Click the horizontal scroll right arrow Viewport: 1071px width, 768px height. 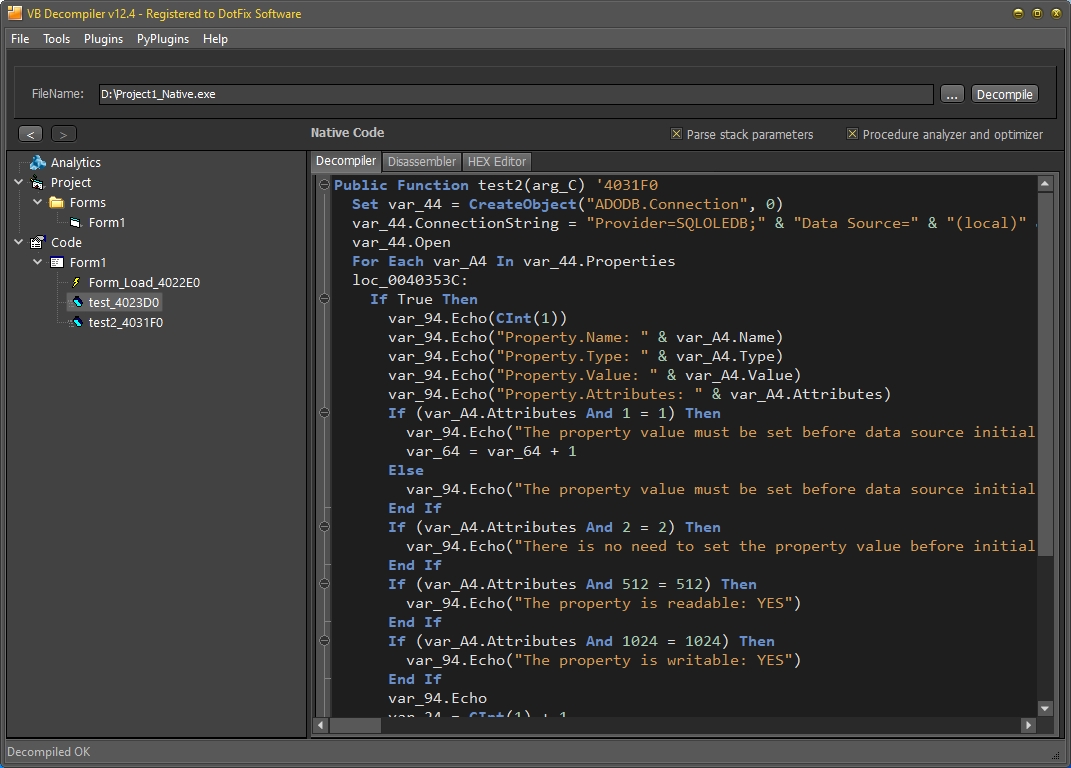[x=1029, y=725]
